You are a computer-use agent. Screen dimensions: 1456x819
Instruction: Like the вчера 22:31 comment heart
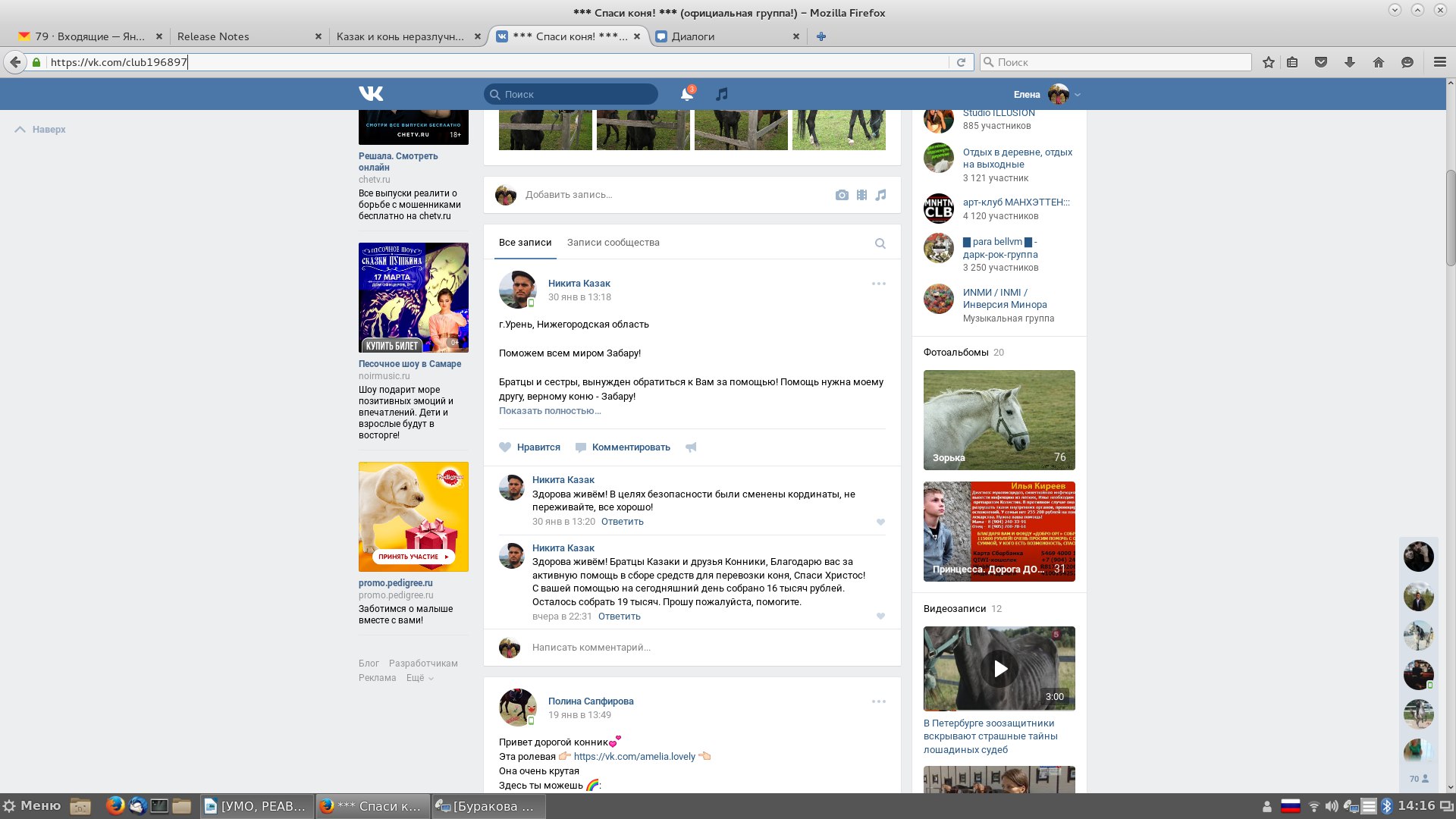(880, 617)
